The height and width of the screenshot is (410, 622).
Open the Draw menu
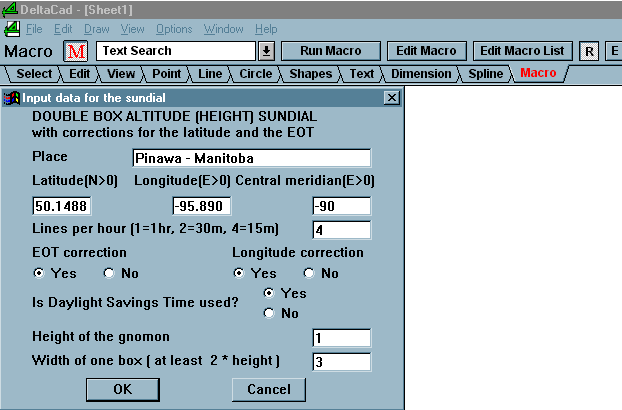[96, 29]
